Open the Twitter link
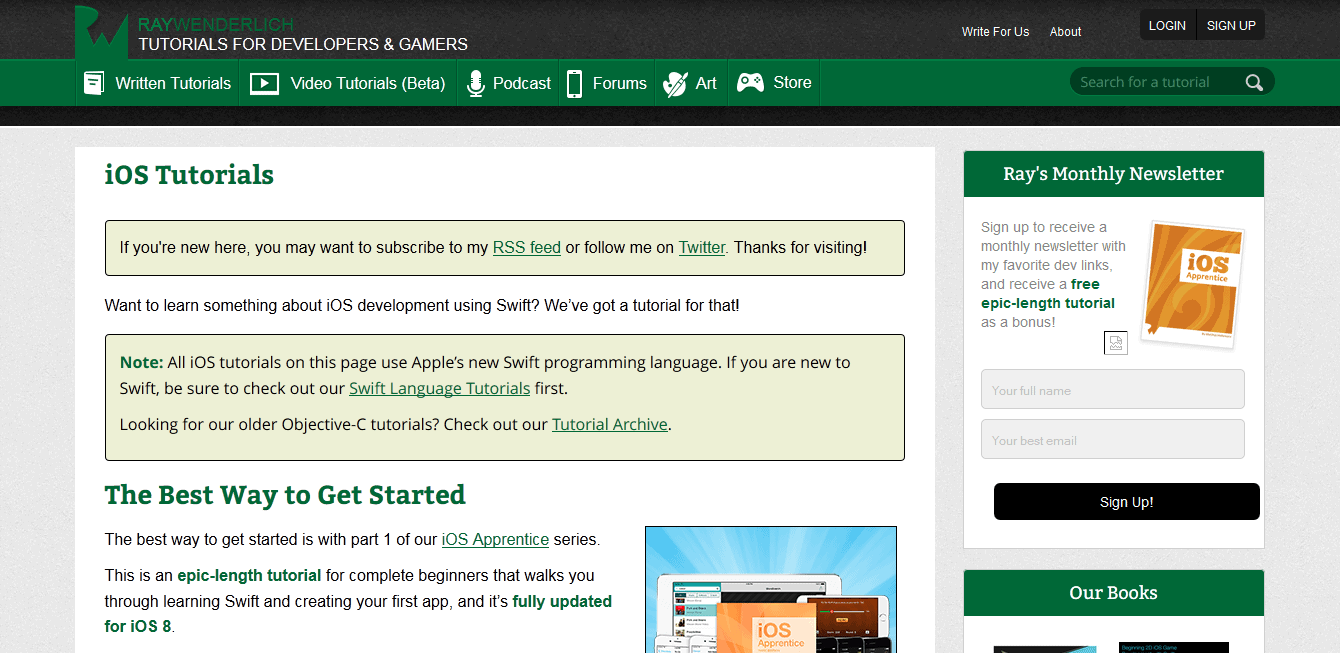The height and width of the screenshot is (653, 1340). coord(702,247)
